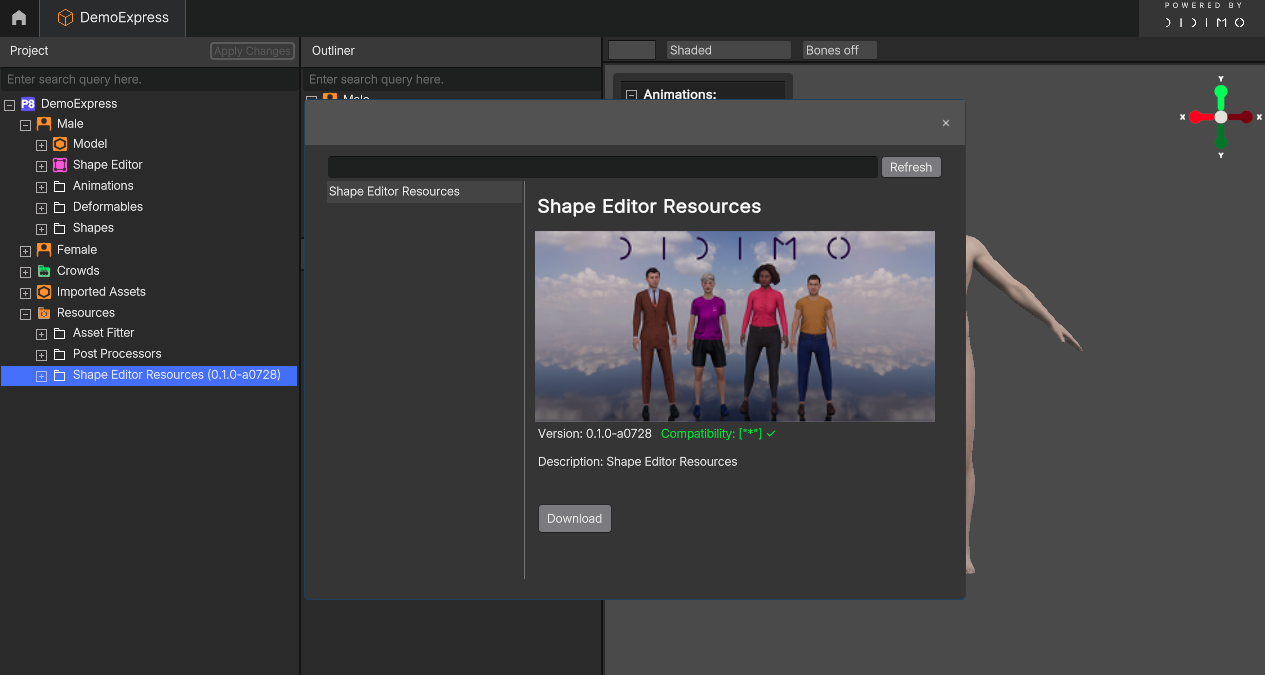Collapse the Animations panel in viewport
Screen dimensions: 1265x675
click(631, 95)
